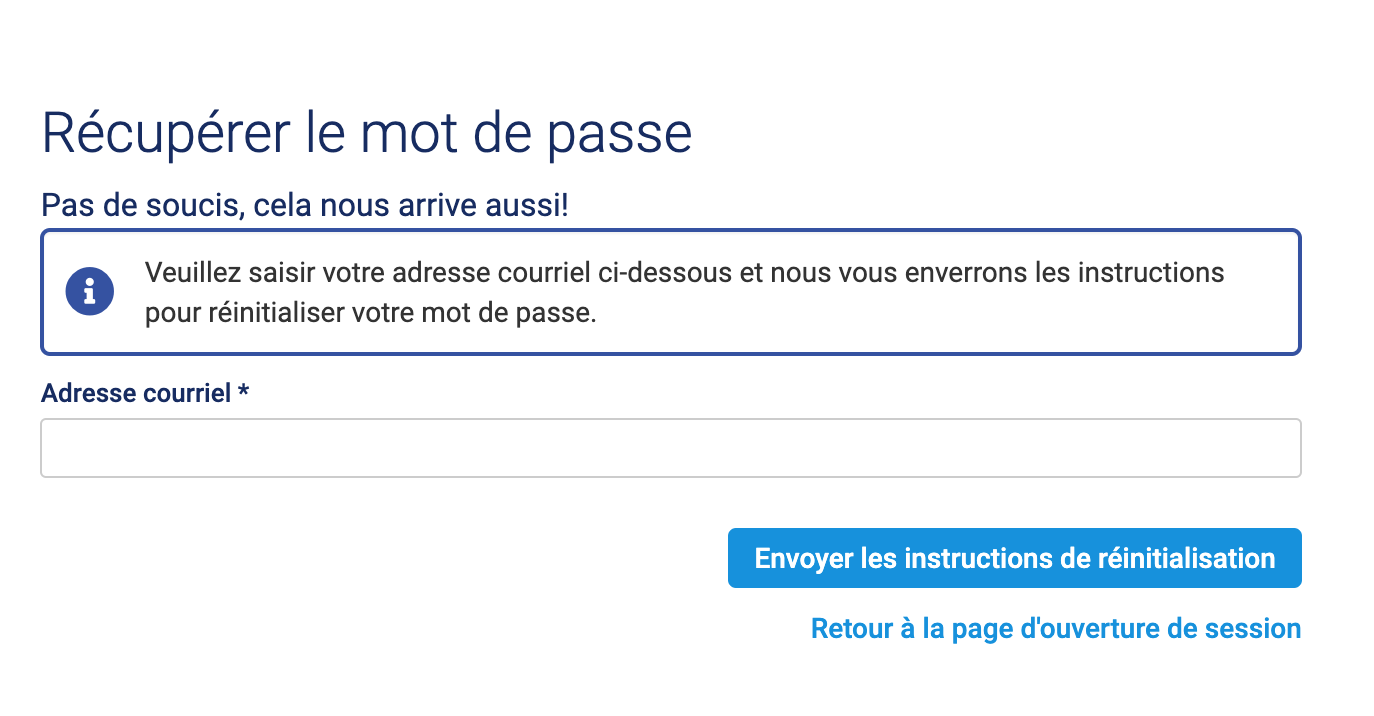
Task: Click the 'pour réinitialiser votre mot de passe' line
Action: point(371,313)
